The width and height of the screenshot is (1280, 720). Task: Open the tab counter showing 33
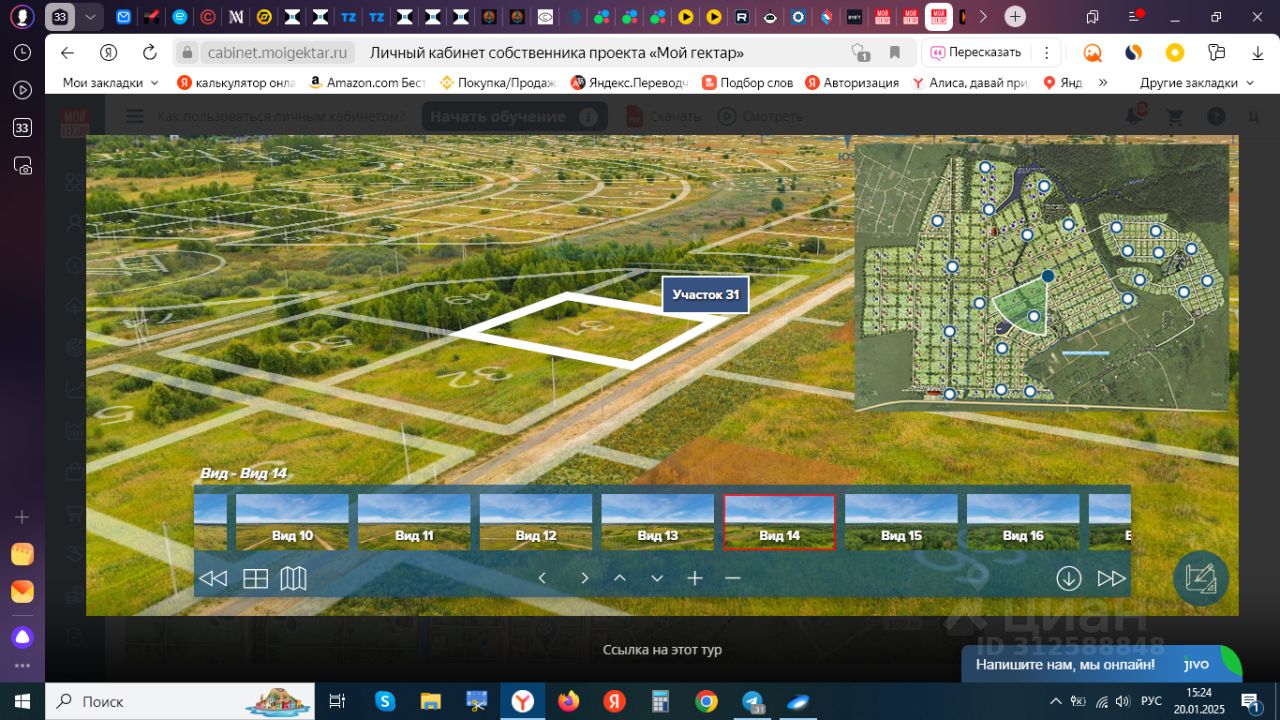[60, 17]
